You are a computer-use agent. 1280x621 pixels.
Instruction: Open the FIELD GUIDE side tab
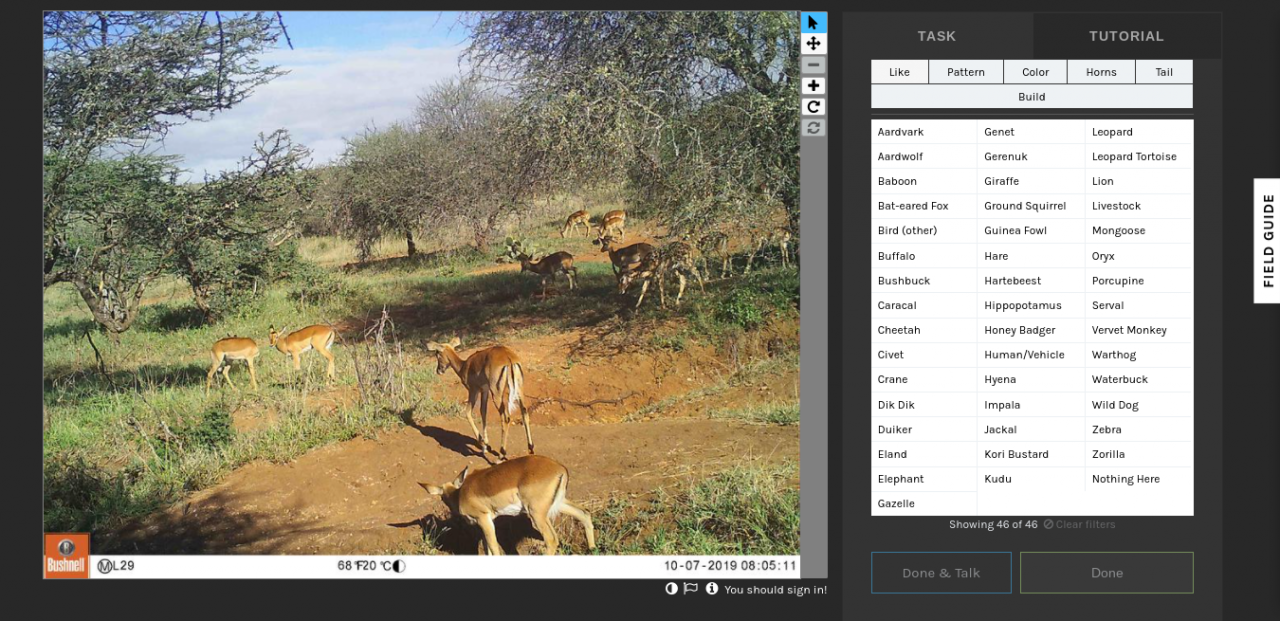[x=1268, y=240]
